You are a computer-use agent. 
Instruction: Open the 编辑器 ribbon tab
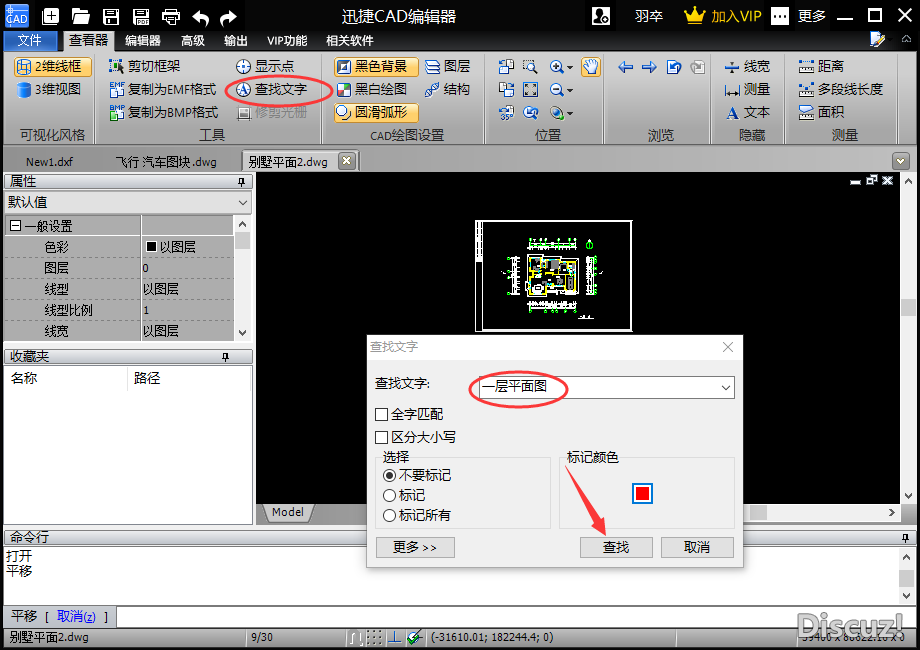click(142, 41)
